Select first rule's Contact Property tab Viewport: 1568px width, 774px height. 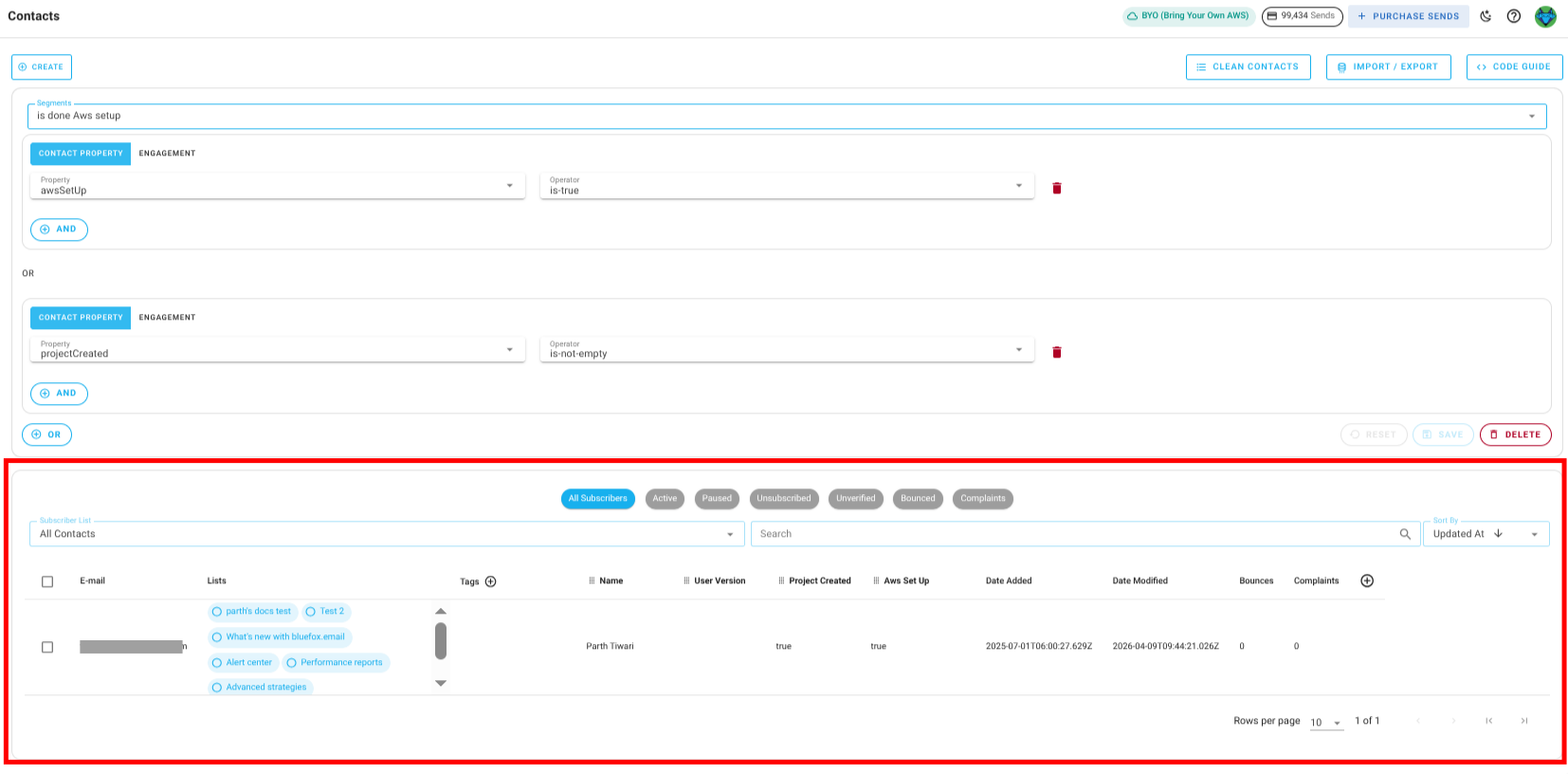[x=81, y=154]
